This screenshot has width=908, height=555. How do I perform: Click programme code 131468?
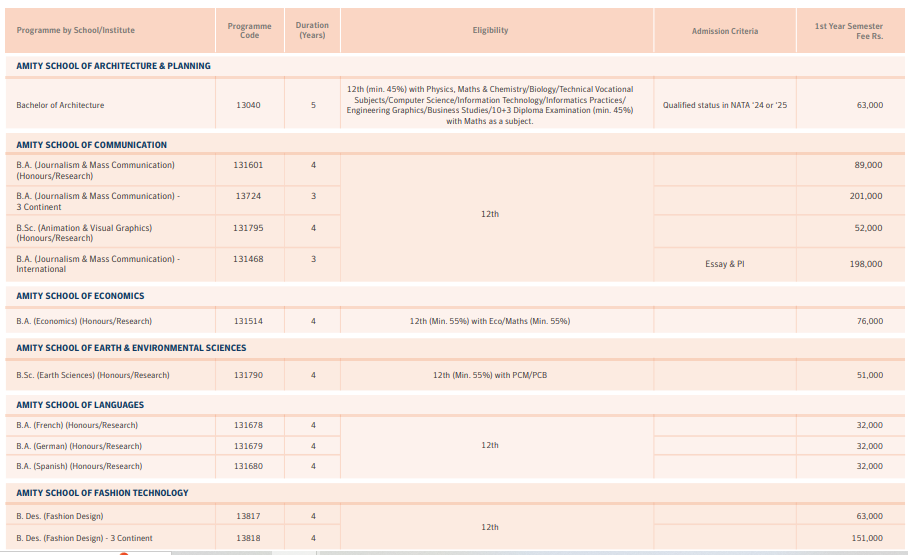tap(248, 259)
